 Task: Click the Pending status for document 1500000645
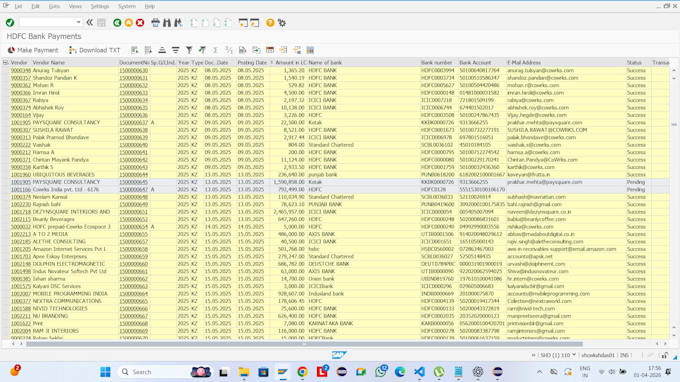tap(636, 182)
